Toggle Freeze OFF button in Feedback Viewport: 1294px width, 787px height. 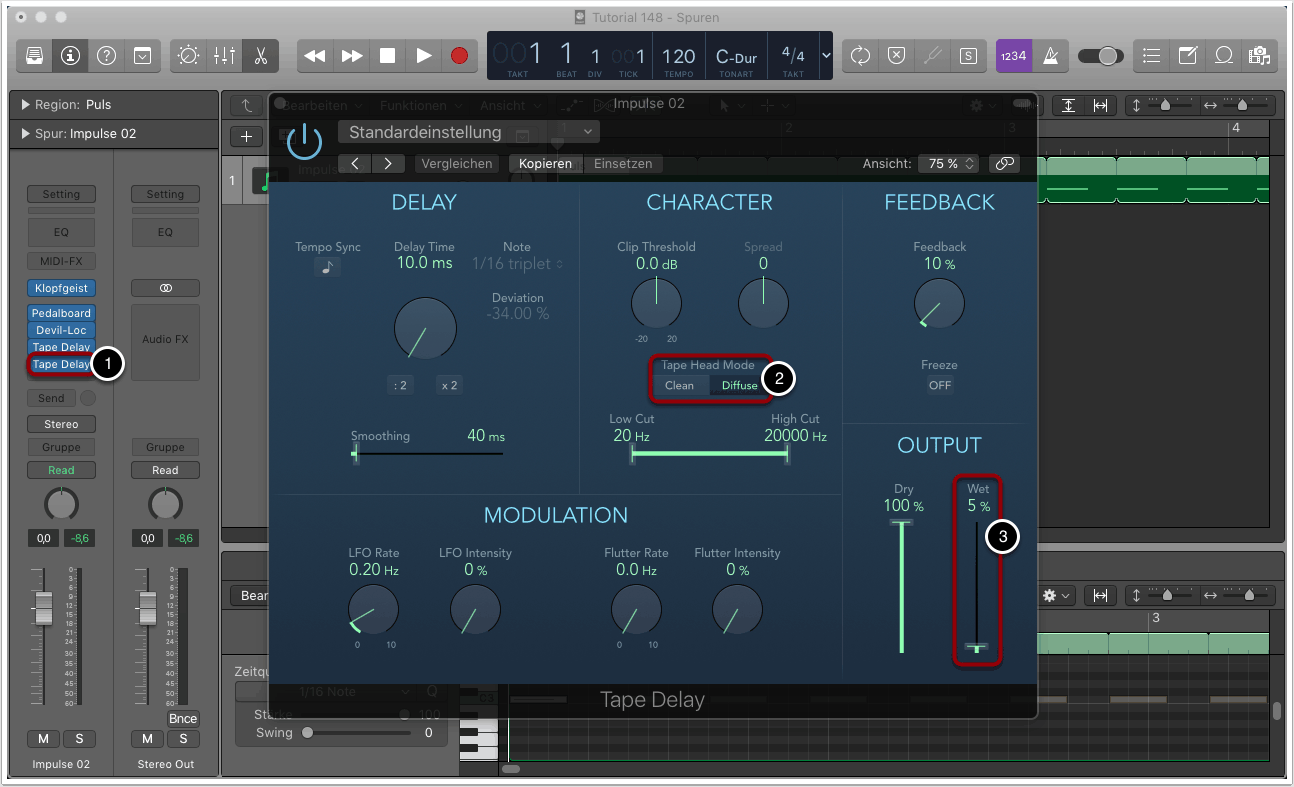click(x=939, y=385)
